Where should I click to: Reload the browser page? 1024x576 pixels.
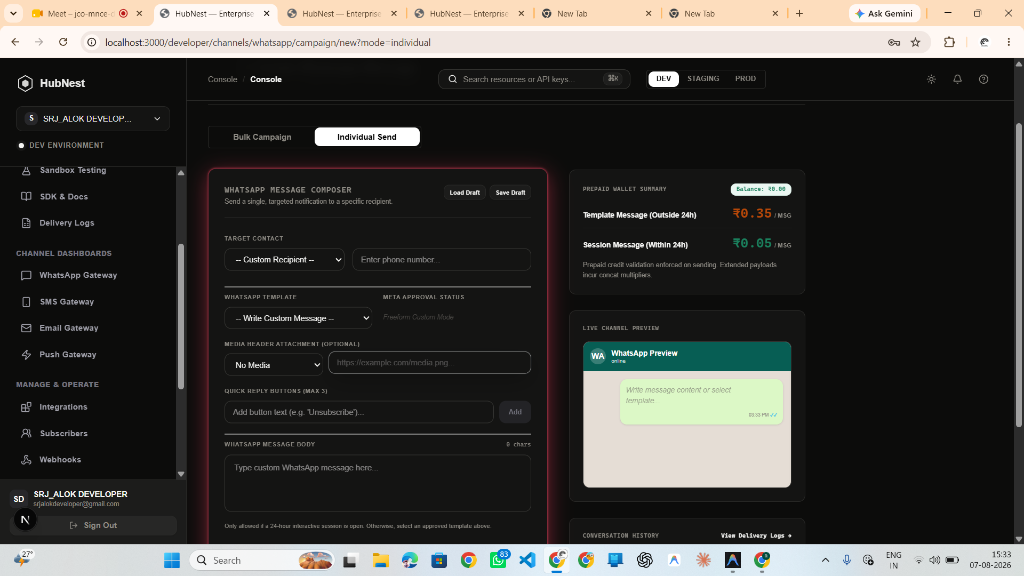click(63, 42)
